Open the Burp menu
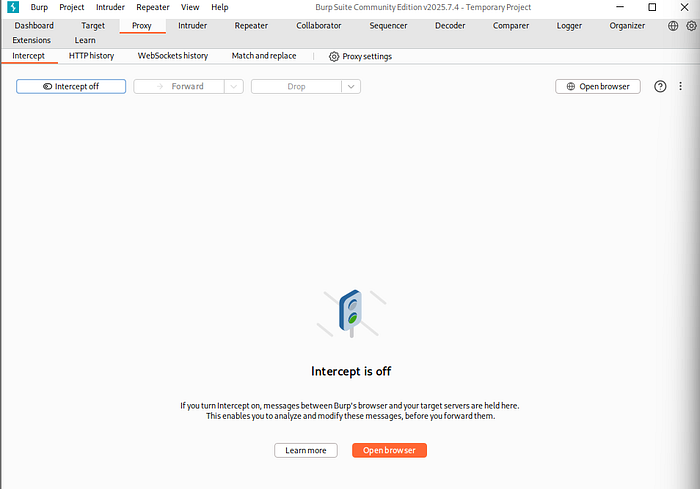Image resolution: width=700 pixels, height=489 pixels. tap(39, 7)
